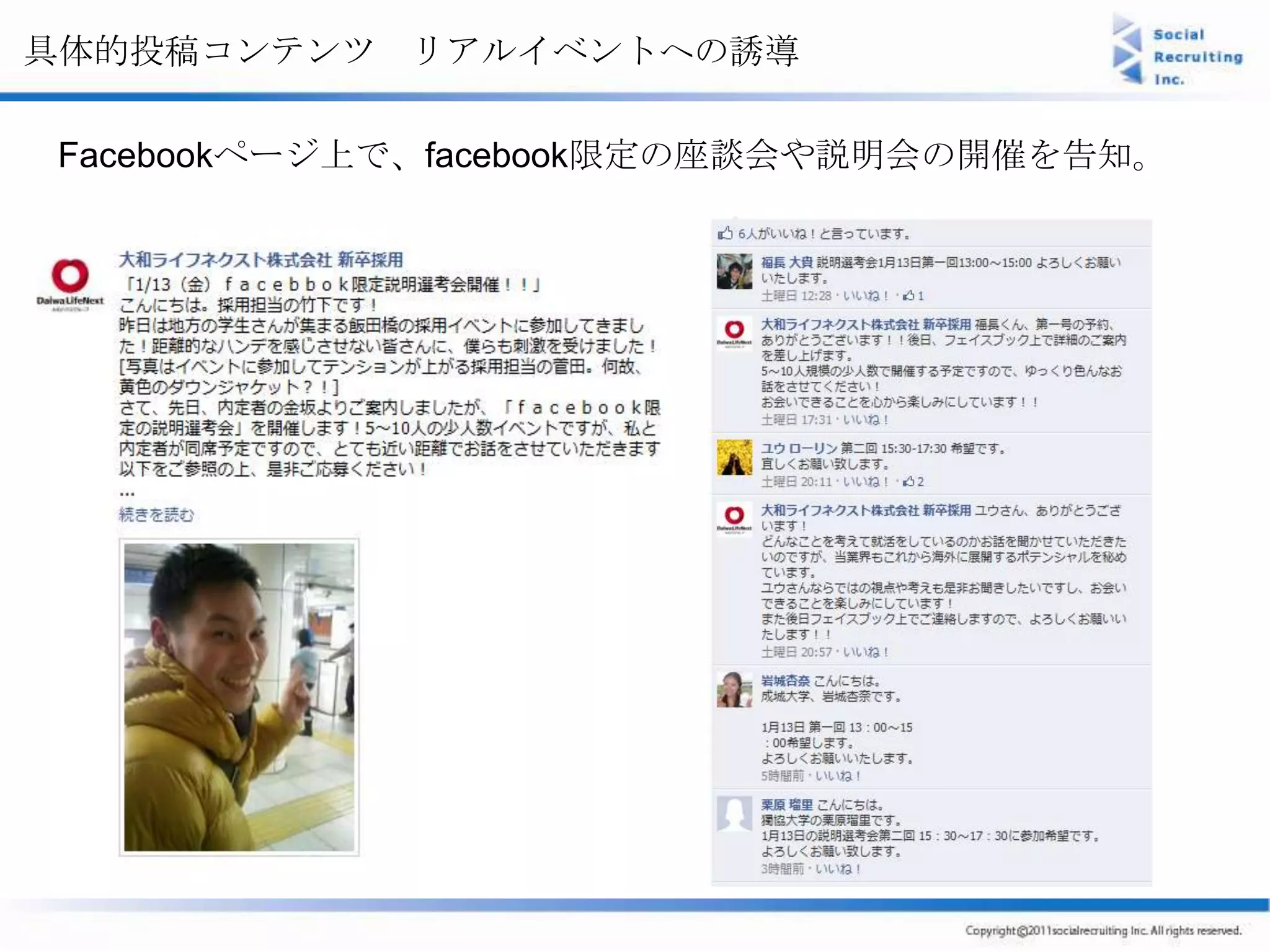Click the Daiwa LifeNext logo beside the main post
This screenshot has width=1270, height=952.
(x=70, y=284)
